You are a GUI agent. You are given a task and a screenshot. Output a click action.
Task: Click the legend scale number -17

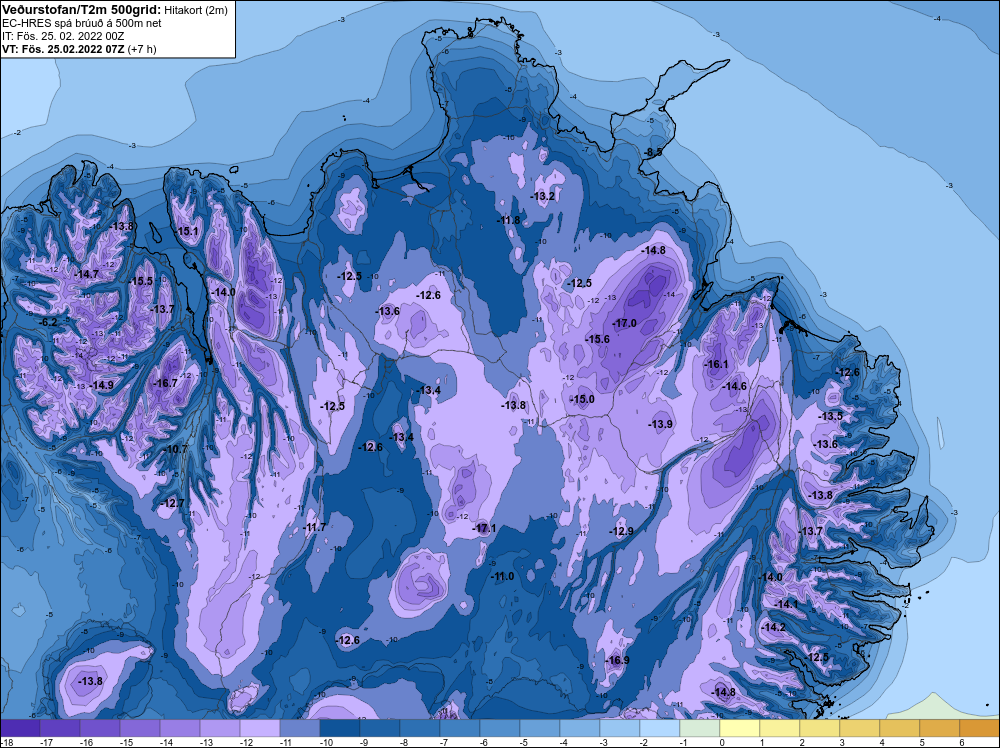point(45,742)
